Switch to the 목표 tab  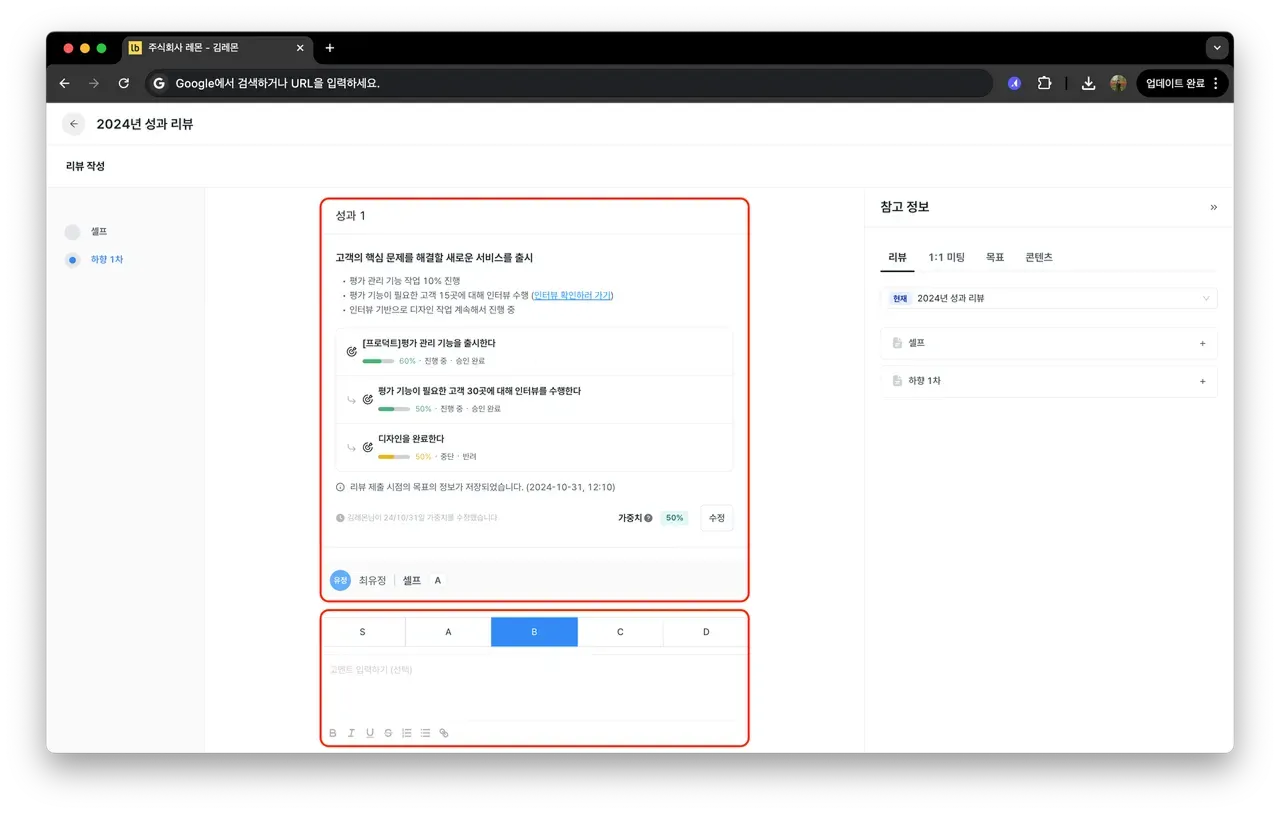pyautogui.click(x=995, y=257)
